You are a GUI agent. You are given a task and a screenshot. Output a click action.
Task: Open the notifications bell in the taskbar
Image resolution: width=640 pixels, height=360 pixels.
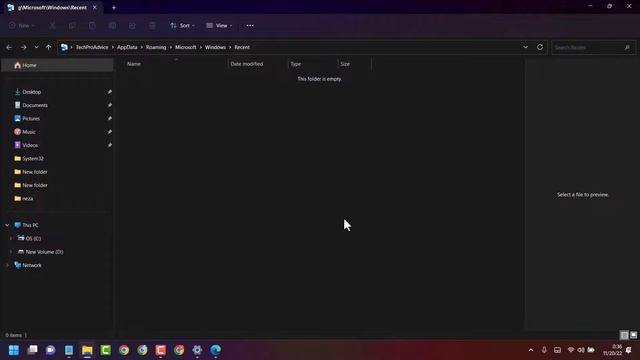point(629,350)
